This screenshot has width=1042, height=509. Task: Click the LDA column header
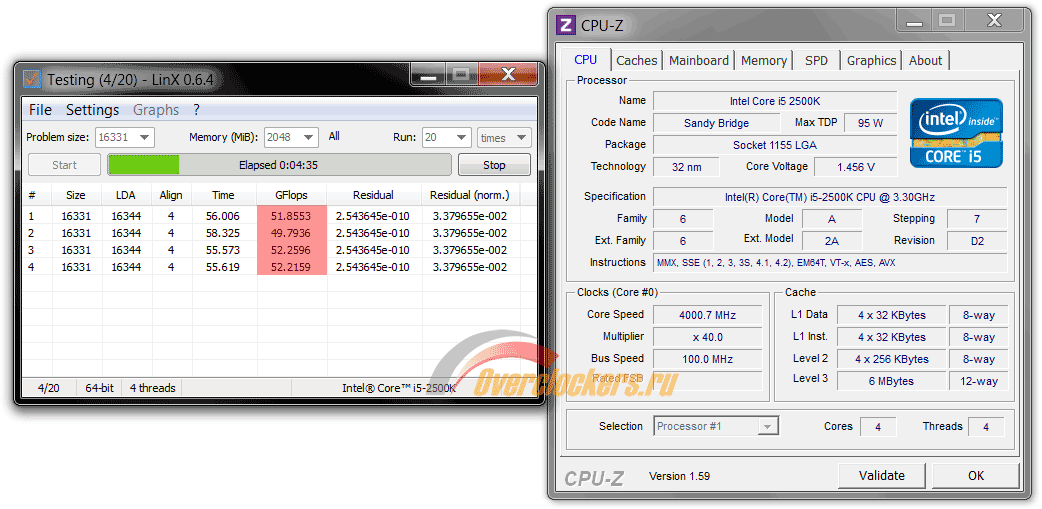tap(125, 195)
